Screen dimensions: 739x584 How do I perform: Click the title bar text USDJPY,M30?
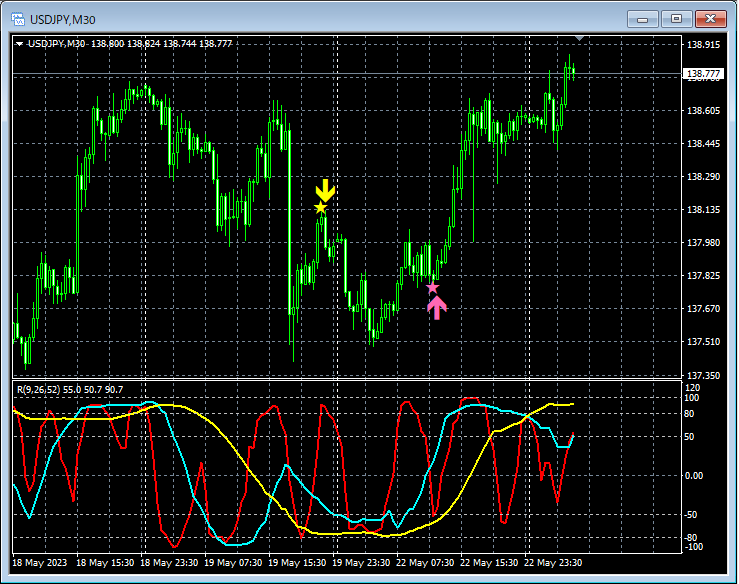coord(63,20)
